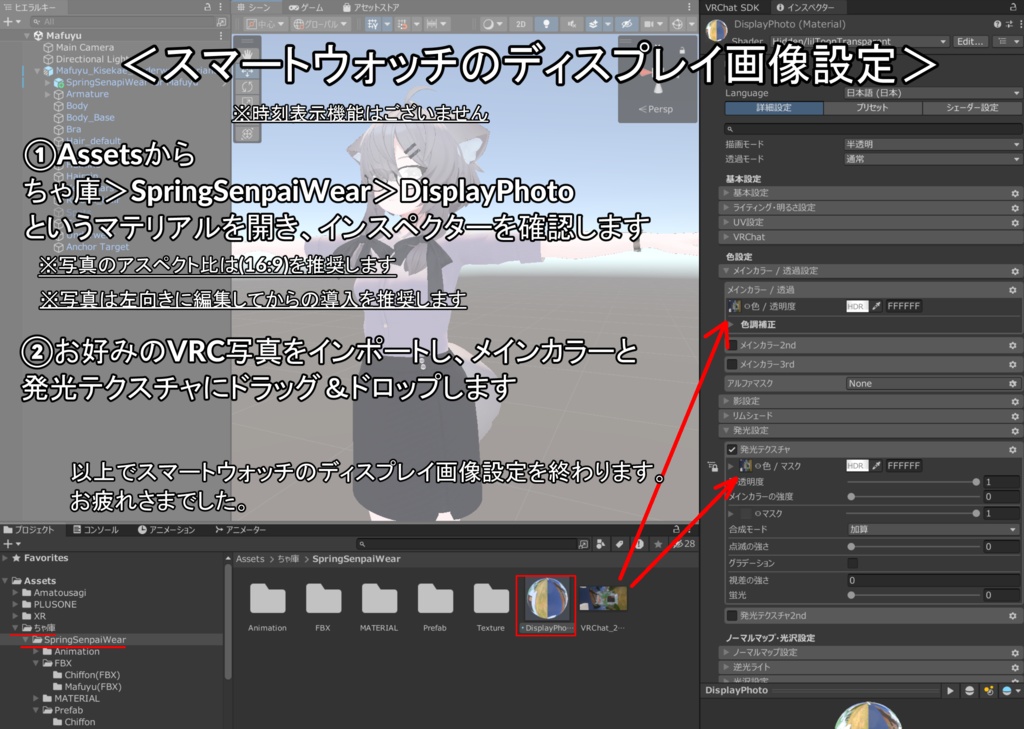Open the 透過モード dropdown set to 通常
Image resolution: width=1024 pixels, height=729 pixels.
933,159
